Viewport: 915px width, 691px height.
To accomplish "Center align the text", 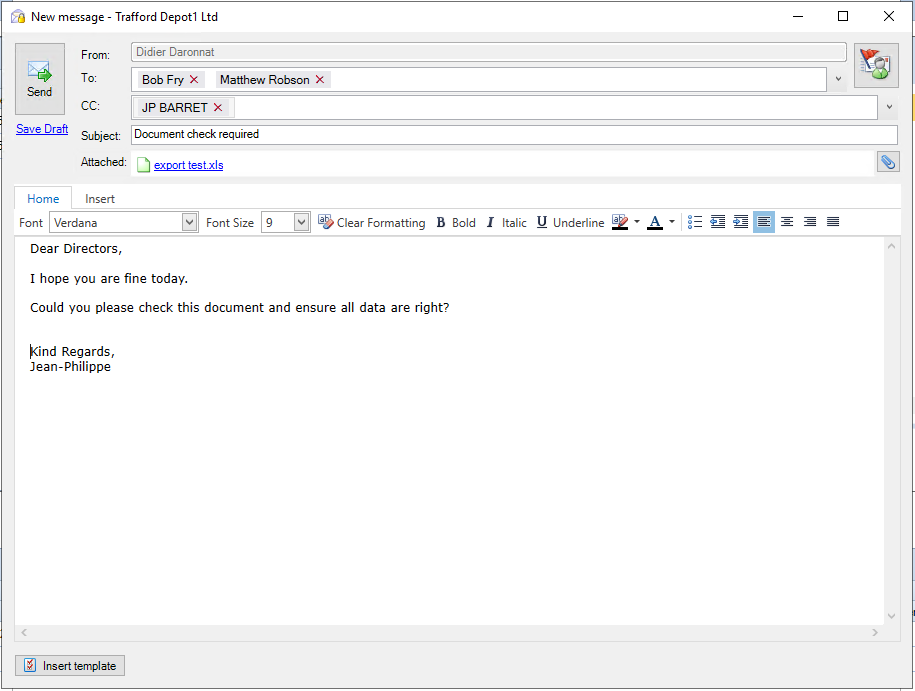I will (787, 222).
